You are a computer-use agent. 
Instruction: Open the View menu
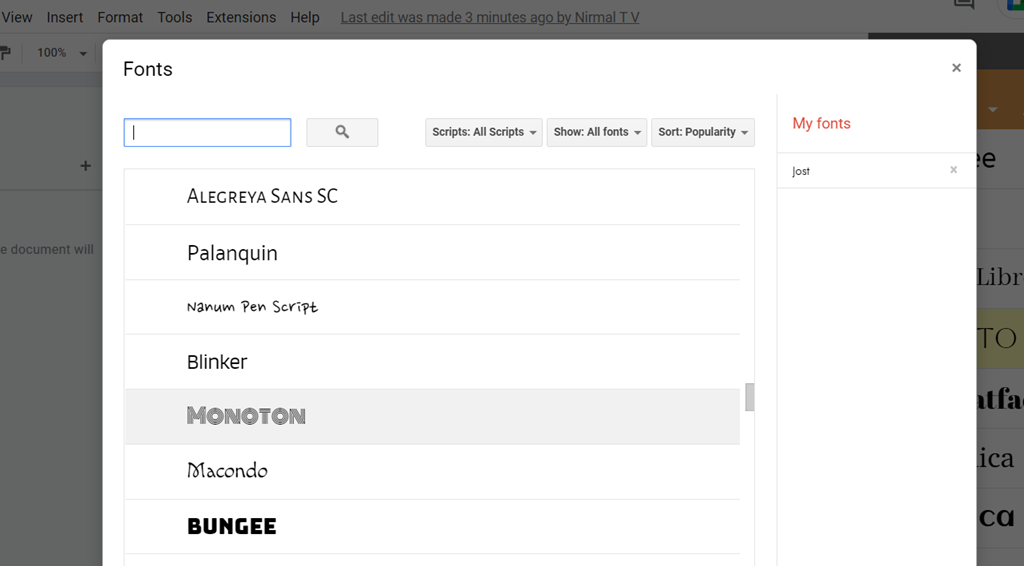point(16,18)
